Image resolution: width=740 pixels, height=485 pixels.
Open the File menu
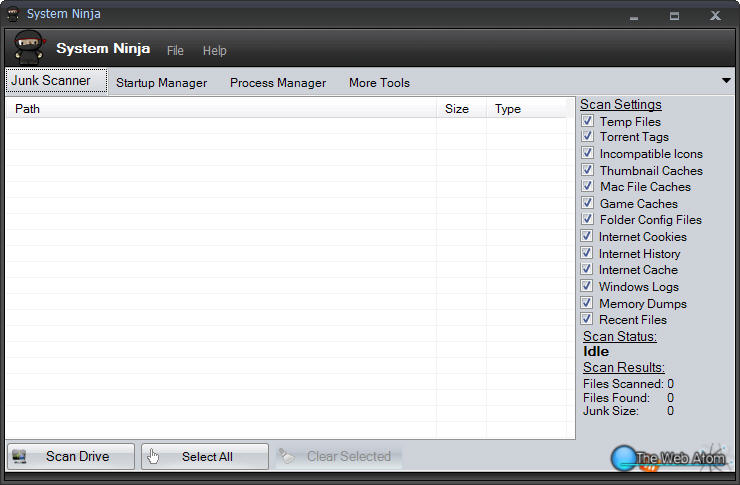point(175,50)
